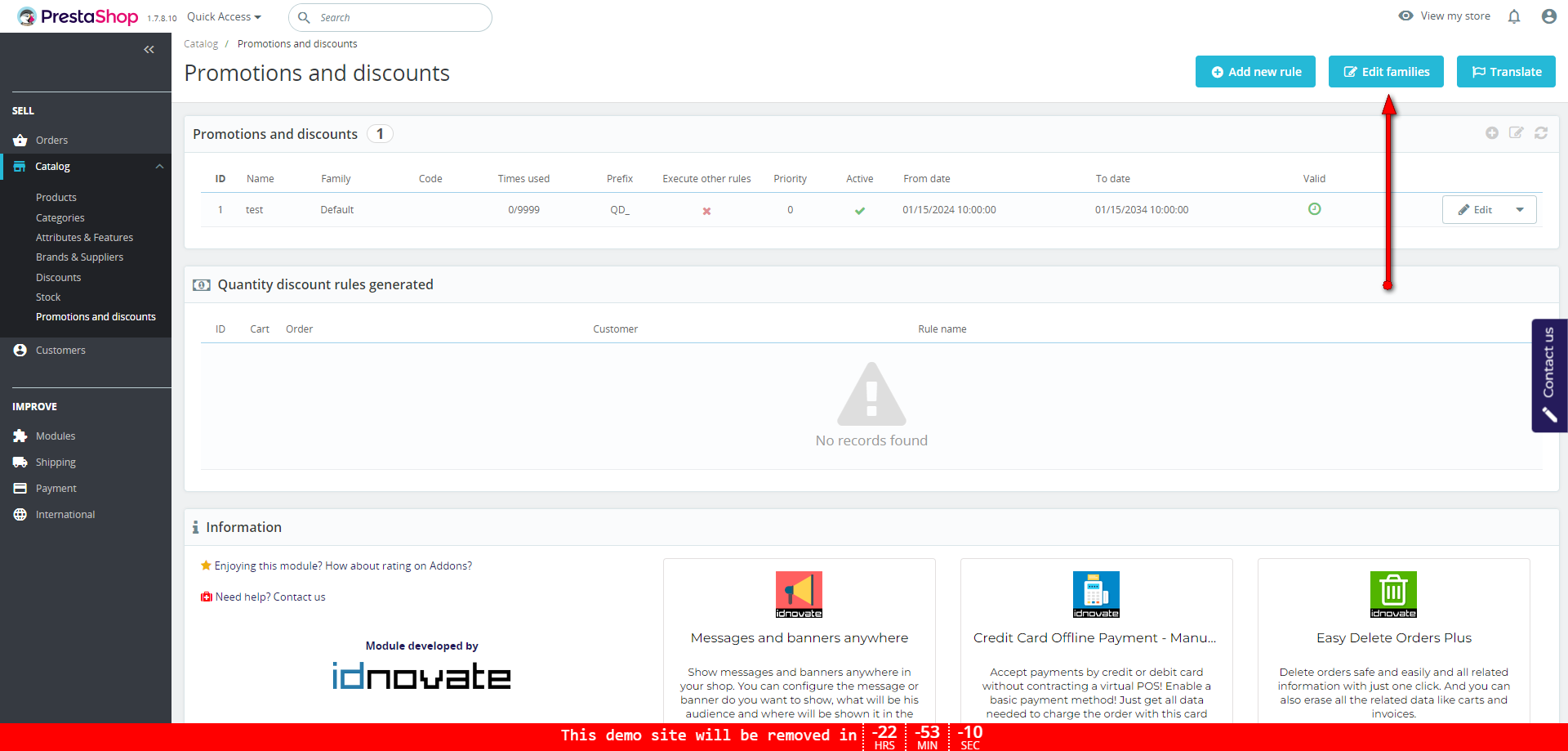Click the red X under Execute other rules
Viewport: 1568px width, 751px height.
706,211
